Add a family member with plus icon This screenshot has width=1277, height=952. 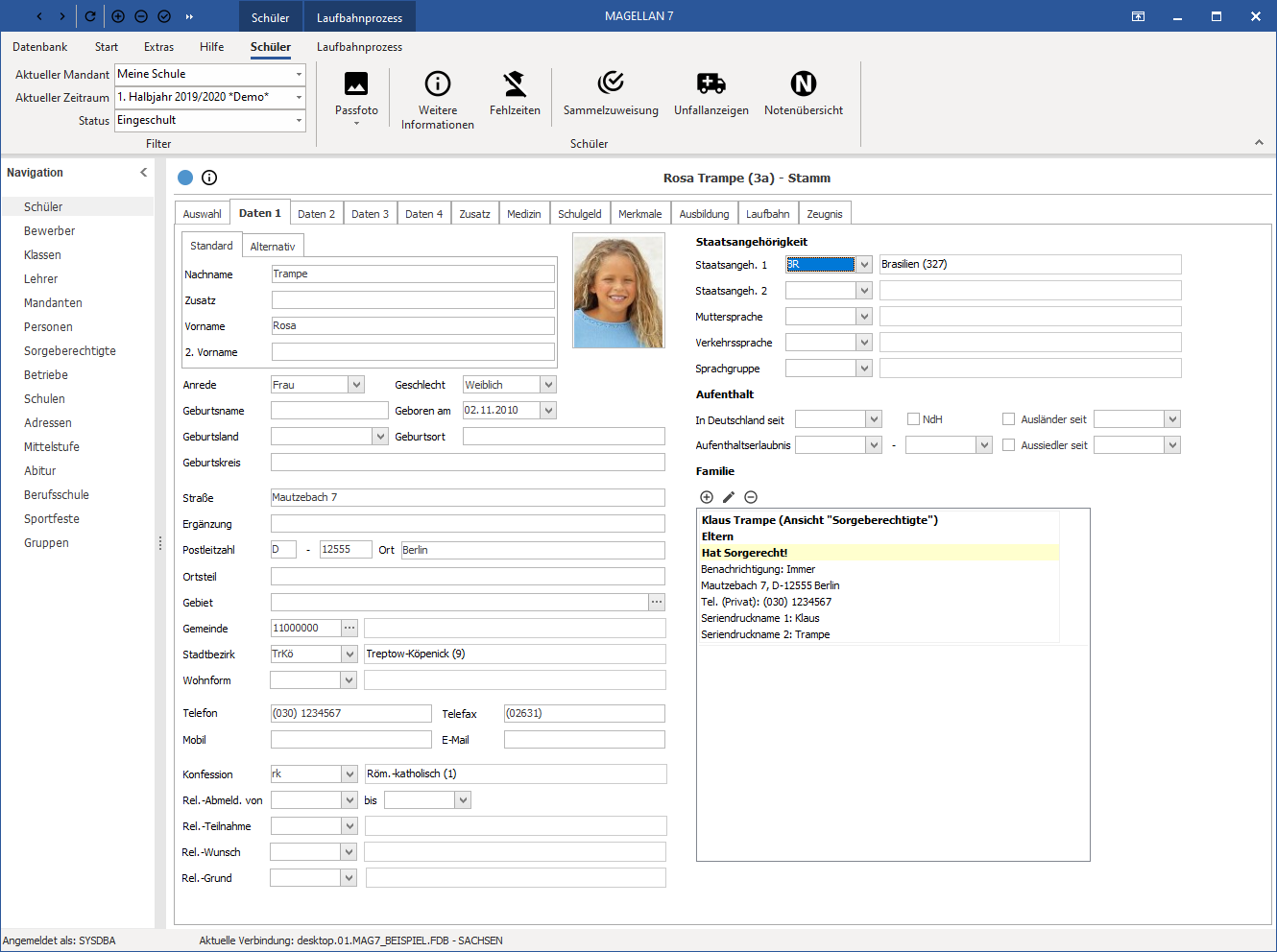point(707,497)
